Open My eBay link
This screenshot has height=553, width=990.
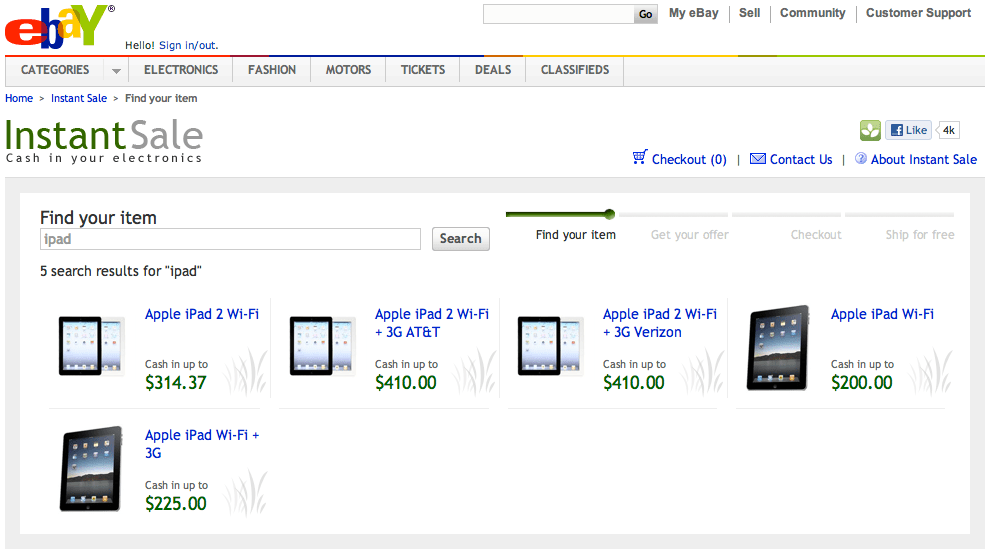coord(693,13)
